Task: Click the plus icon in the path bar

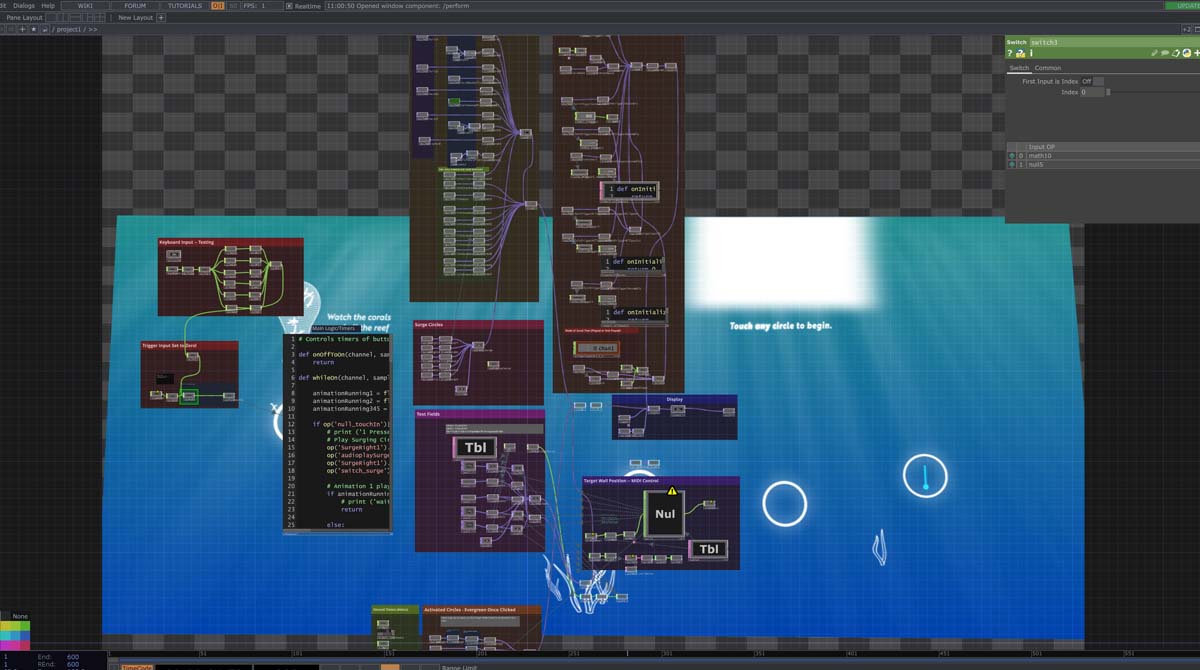Action: point(22,29)
